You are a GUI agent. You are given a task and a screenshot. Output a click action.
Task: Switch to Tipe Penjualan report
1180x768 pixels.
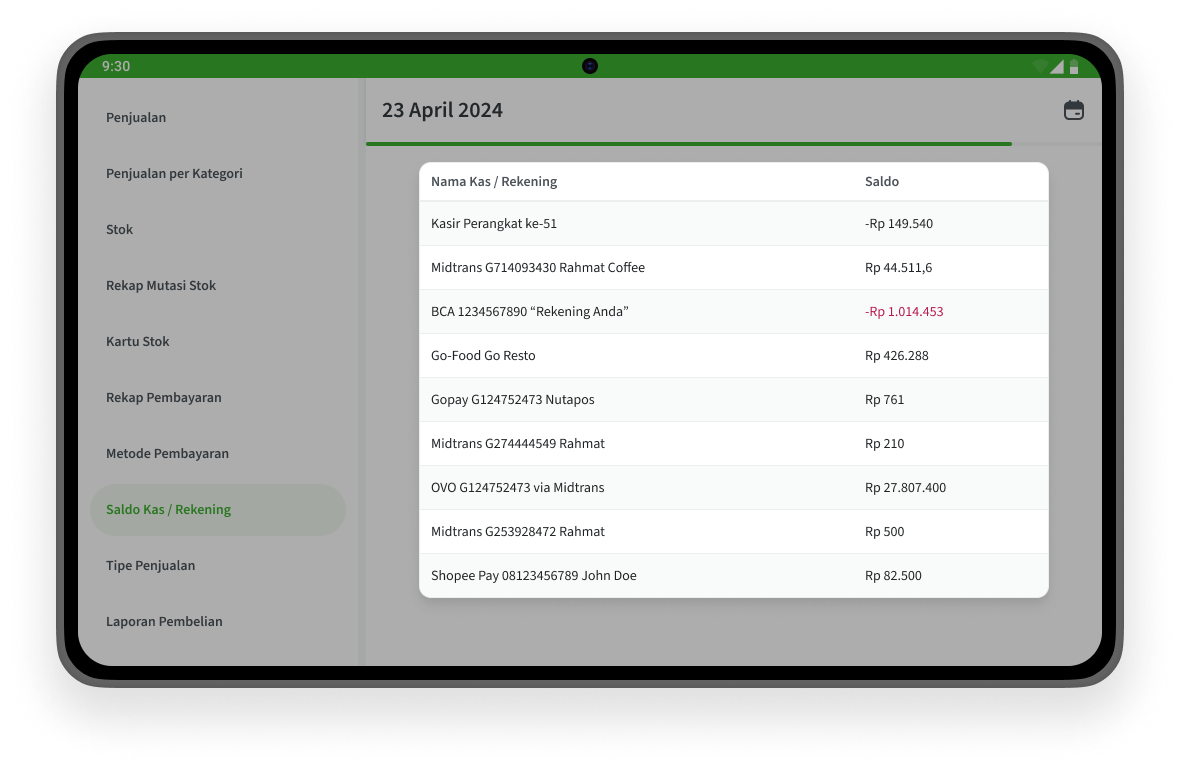pos(150,565)
